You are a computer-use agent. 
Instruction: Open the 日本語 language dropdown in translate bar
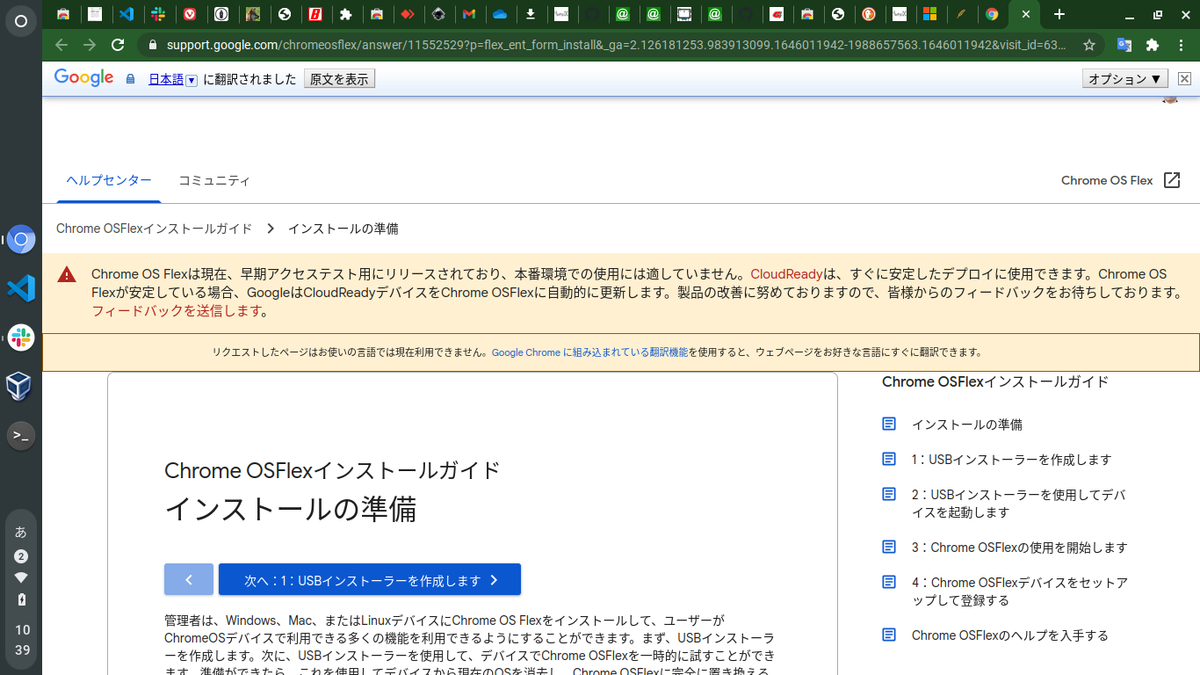173,79
